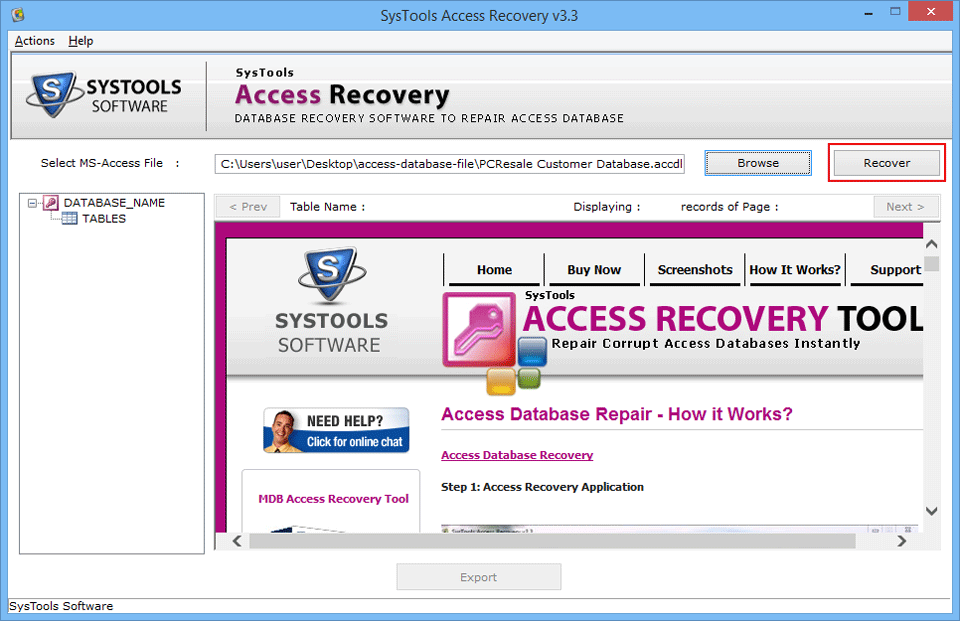Open the Access Database Recovery link
960x621 pixels.
point(517,455)
